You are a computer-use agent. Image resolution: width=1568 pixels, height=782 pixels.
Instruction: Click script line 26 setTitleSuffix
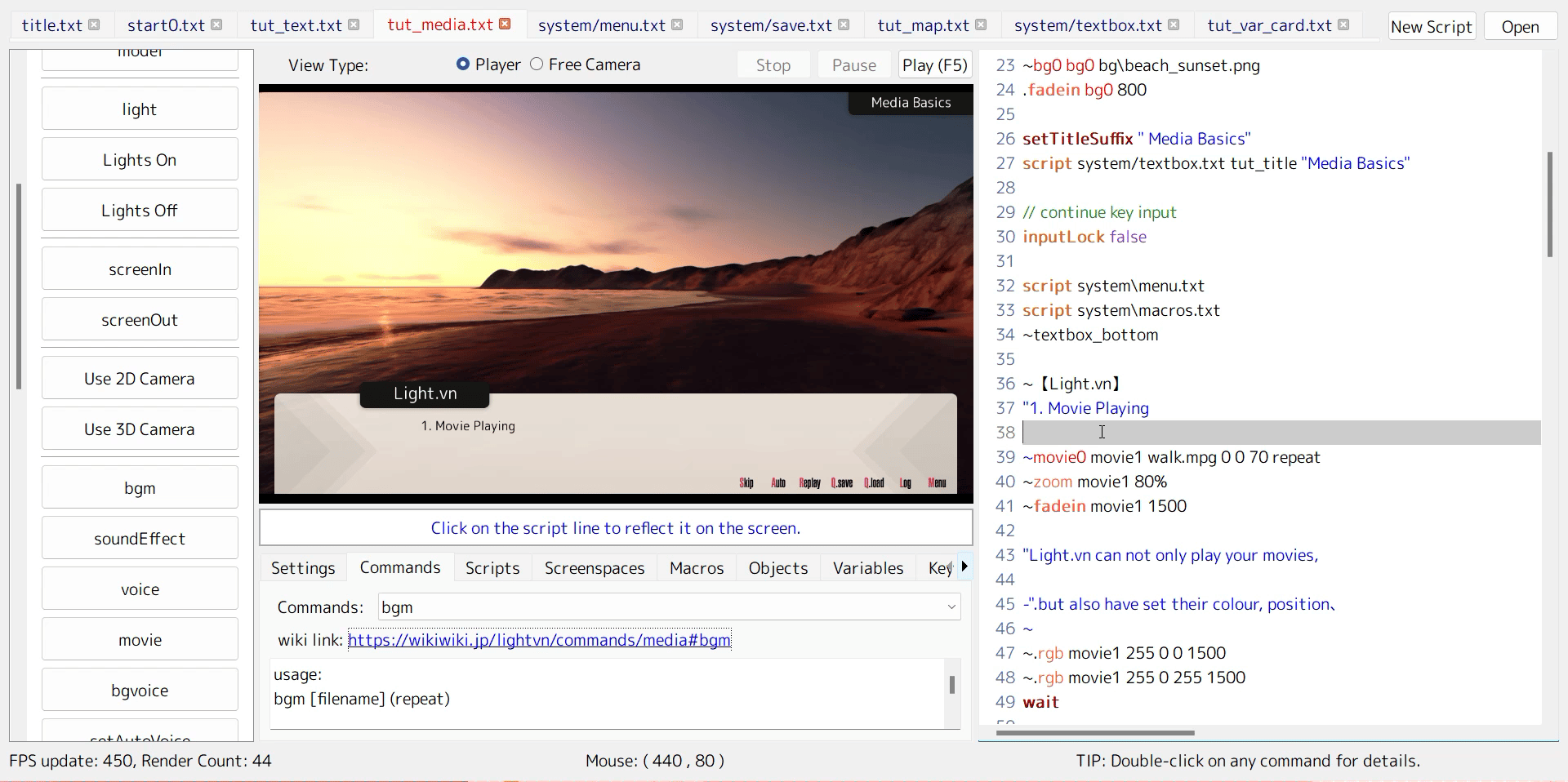[1136, 139]
